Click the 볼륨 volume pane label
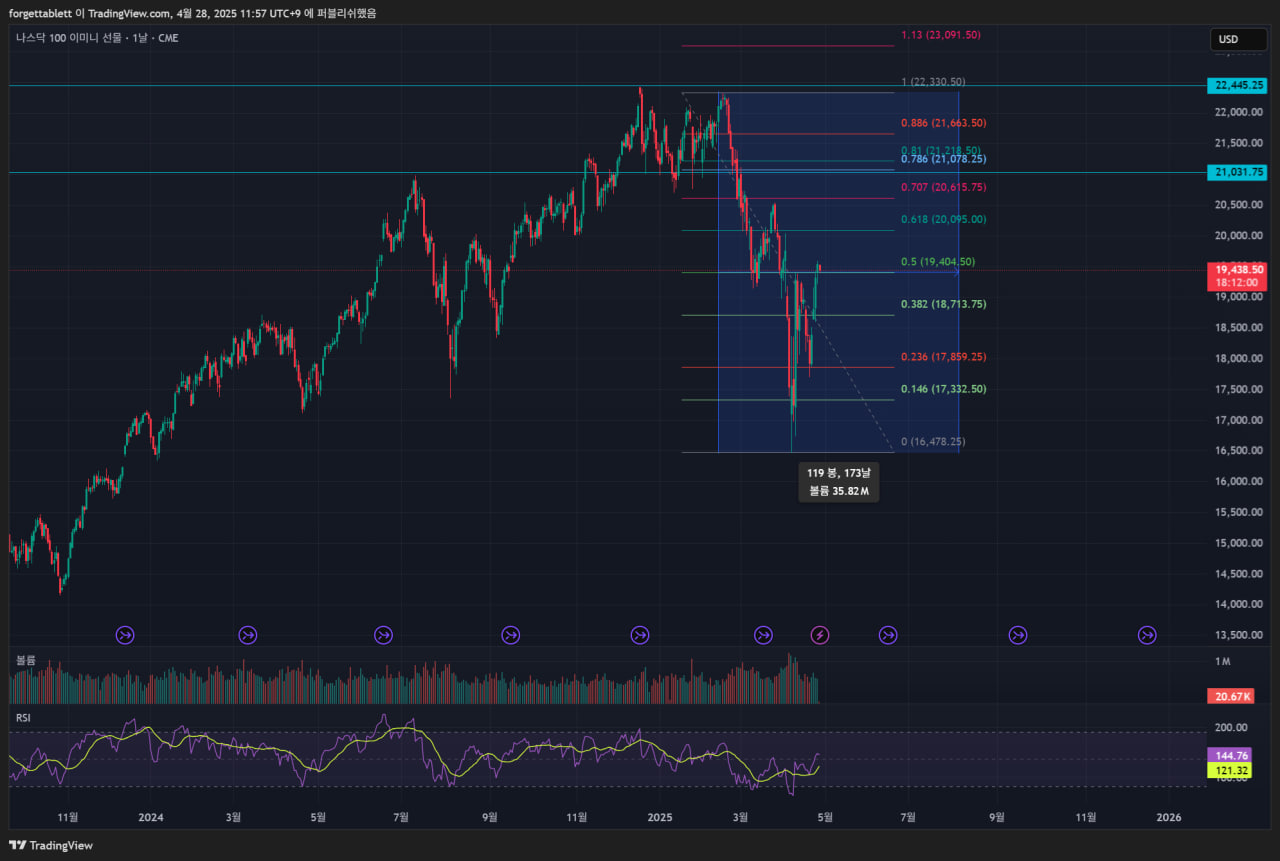 coord(25,661)
